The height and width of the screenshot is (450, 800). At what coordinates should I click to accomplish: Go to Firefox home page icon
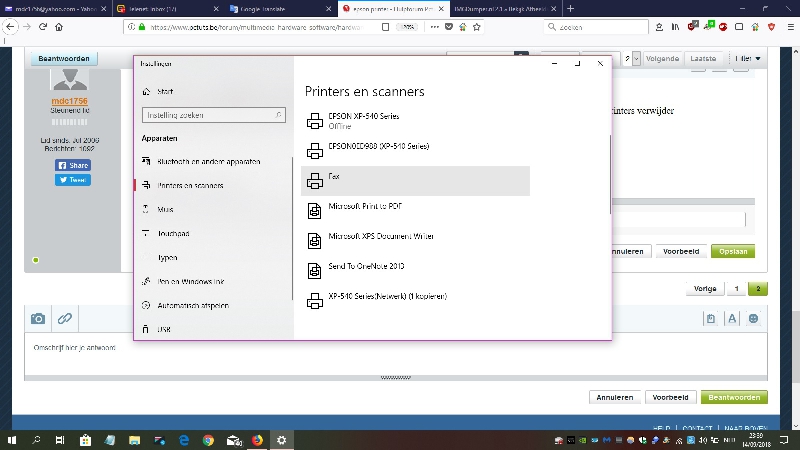[59, 27]
